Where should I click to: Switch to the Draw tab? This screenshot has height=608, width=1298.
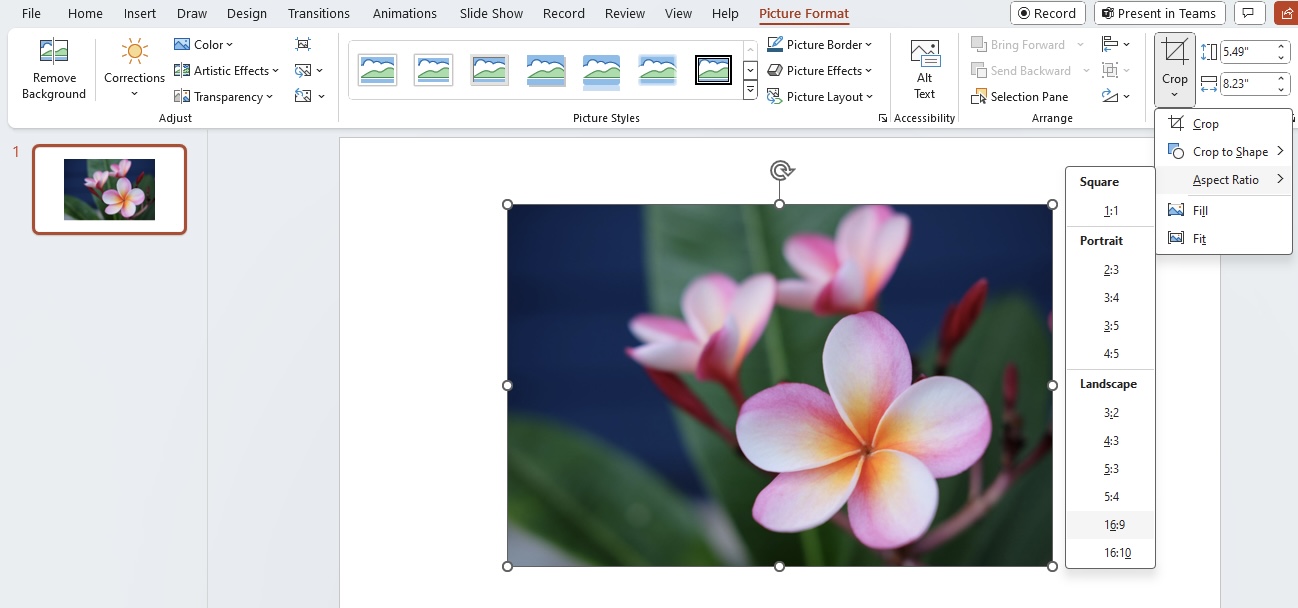(x=192, y=13)
